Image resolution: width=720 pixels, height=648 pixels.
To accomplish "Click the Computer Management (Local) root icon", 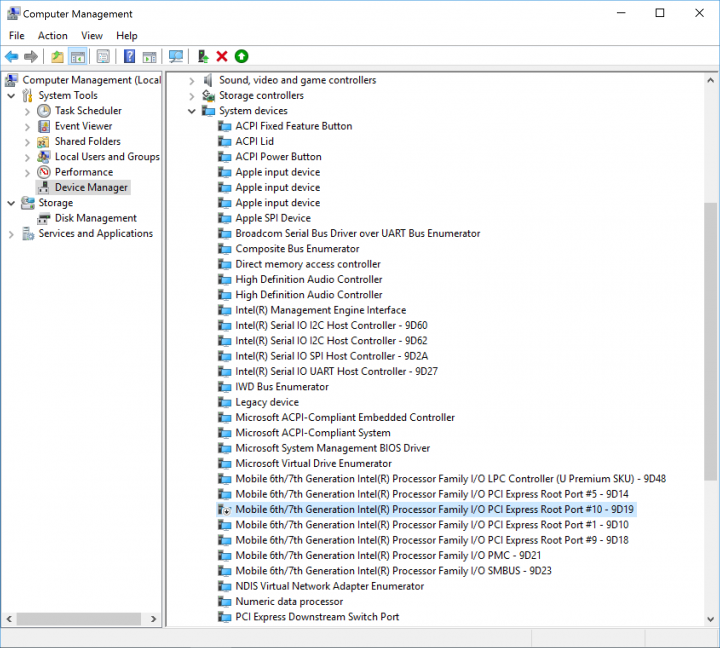I will coord(11,80).
